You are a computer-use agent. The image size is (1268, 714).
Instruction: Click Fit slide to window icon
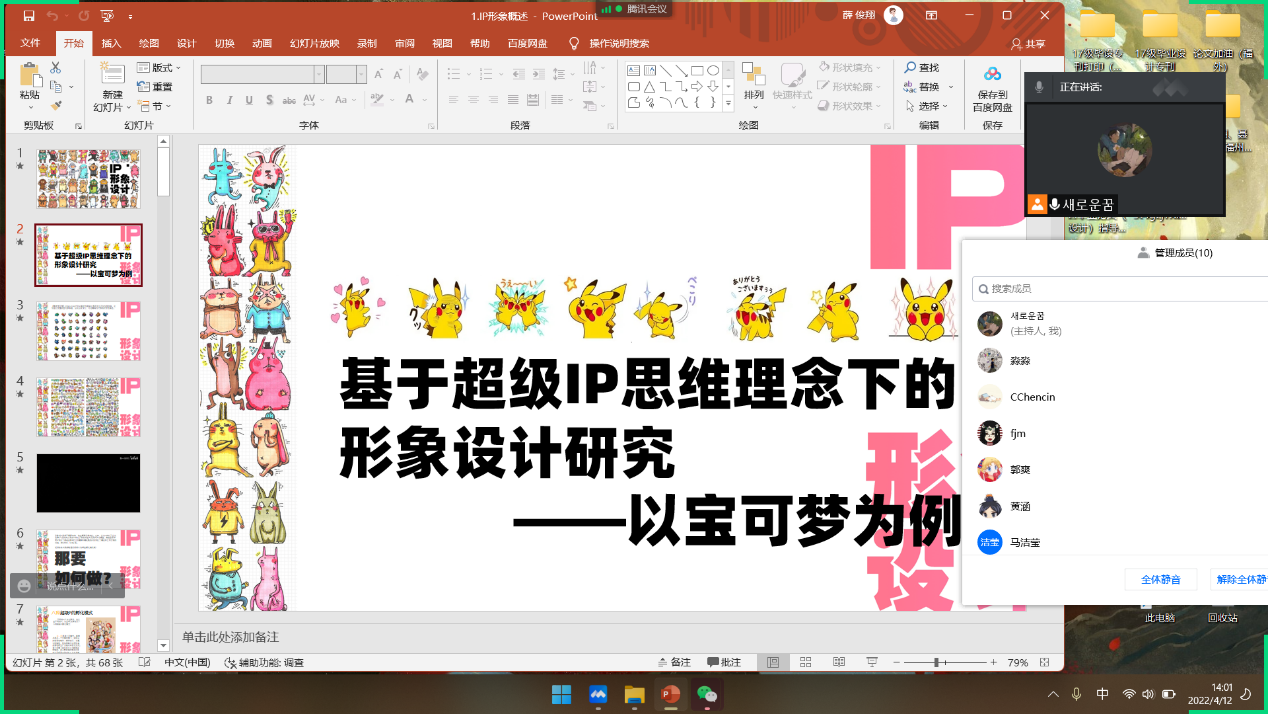point(1044,662)
